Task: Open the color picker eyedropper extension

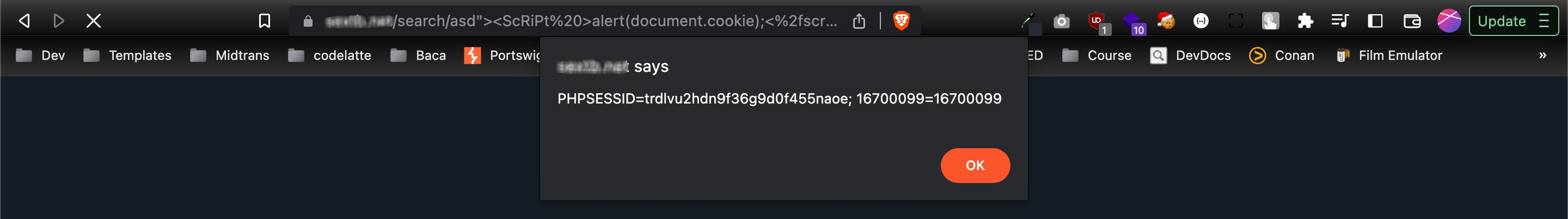Action: (x=1028, y=21)
